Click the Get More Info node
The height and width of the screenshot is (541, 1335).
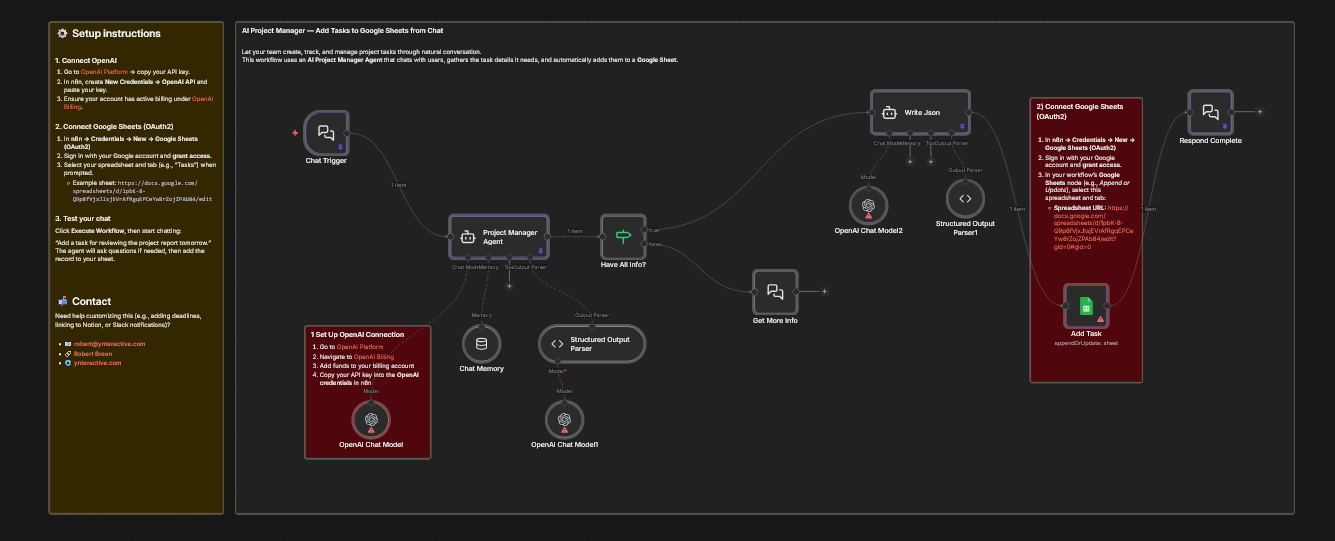[775, 291]
